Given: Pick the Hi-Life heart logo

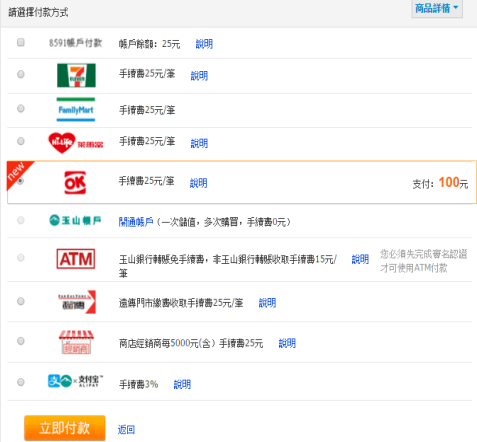Looking at the screenshot, I should click(x=76, y=143).
